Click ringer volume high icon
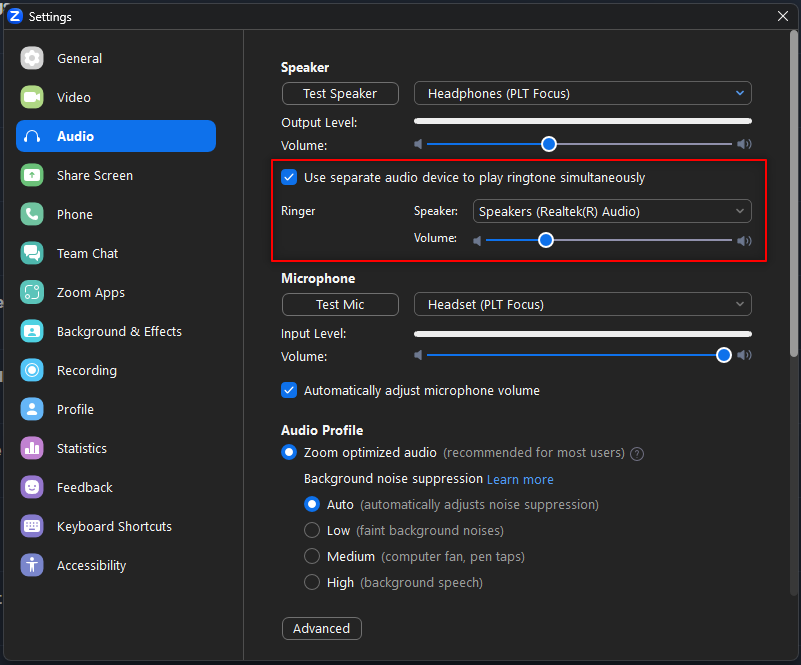801x665 pixels. (x=744, y=241)
